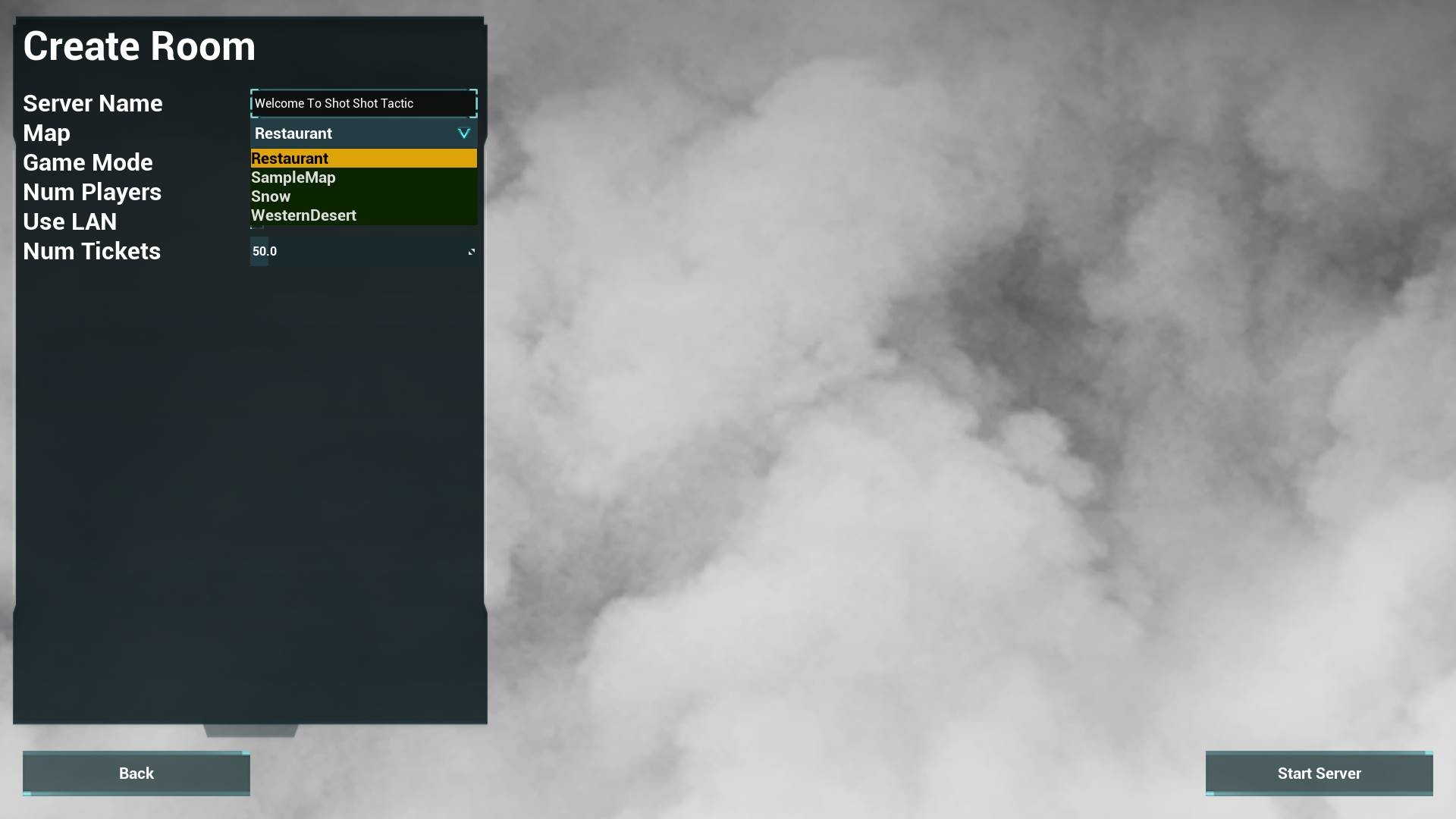Viewport: 1456px width, 819px height.
Task: Click the spin arrows icon in Num Tickets
Action: (471, 252)
